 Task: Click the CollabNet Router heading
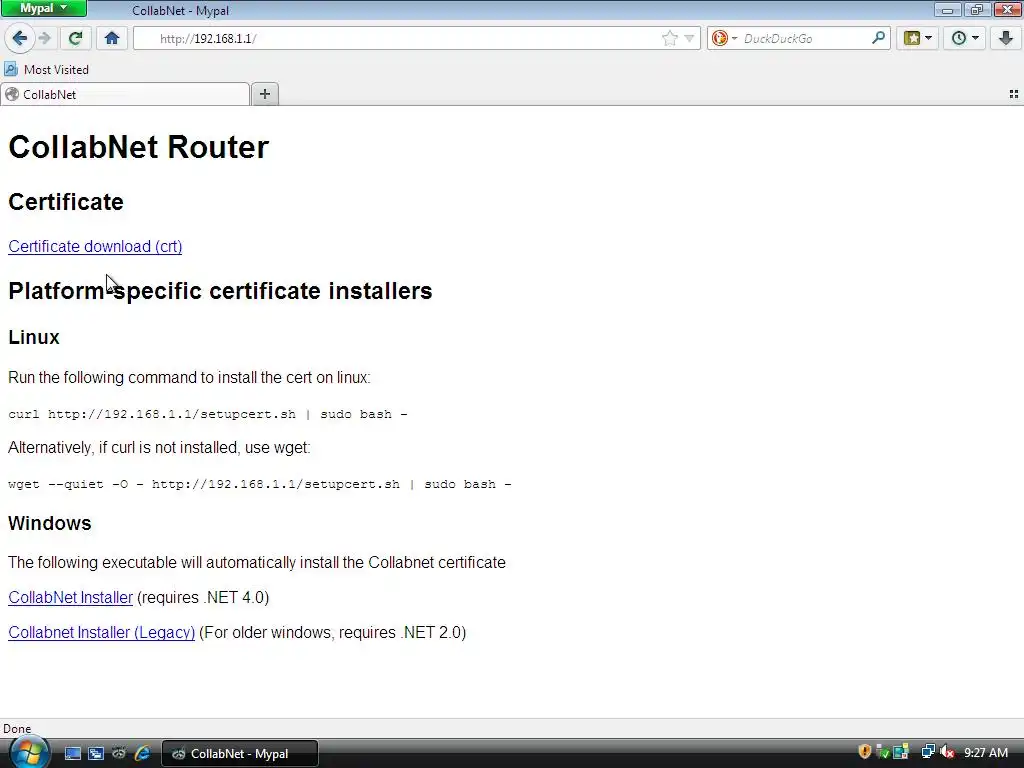point(138,146)
